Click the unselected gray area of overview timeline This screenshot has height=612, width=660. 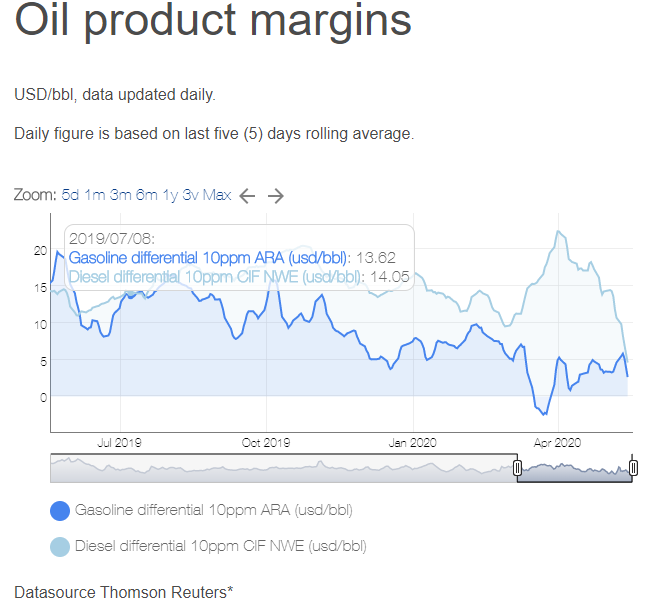(282, 468)
